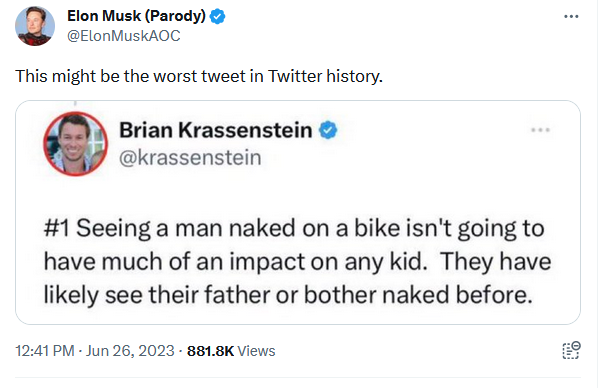Click the Jun 26, 2023 date

point(130,351)
